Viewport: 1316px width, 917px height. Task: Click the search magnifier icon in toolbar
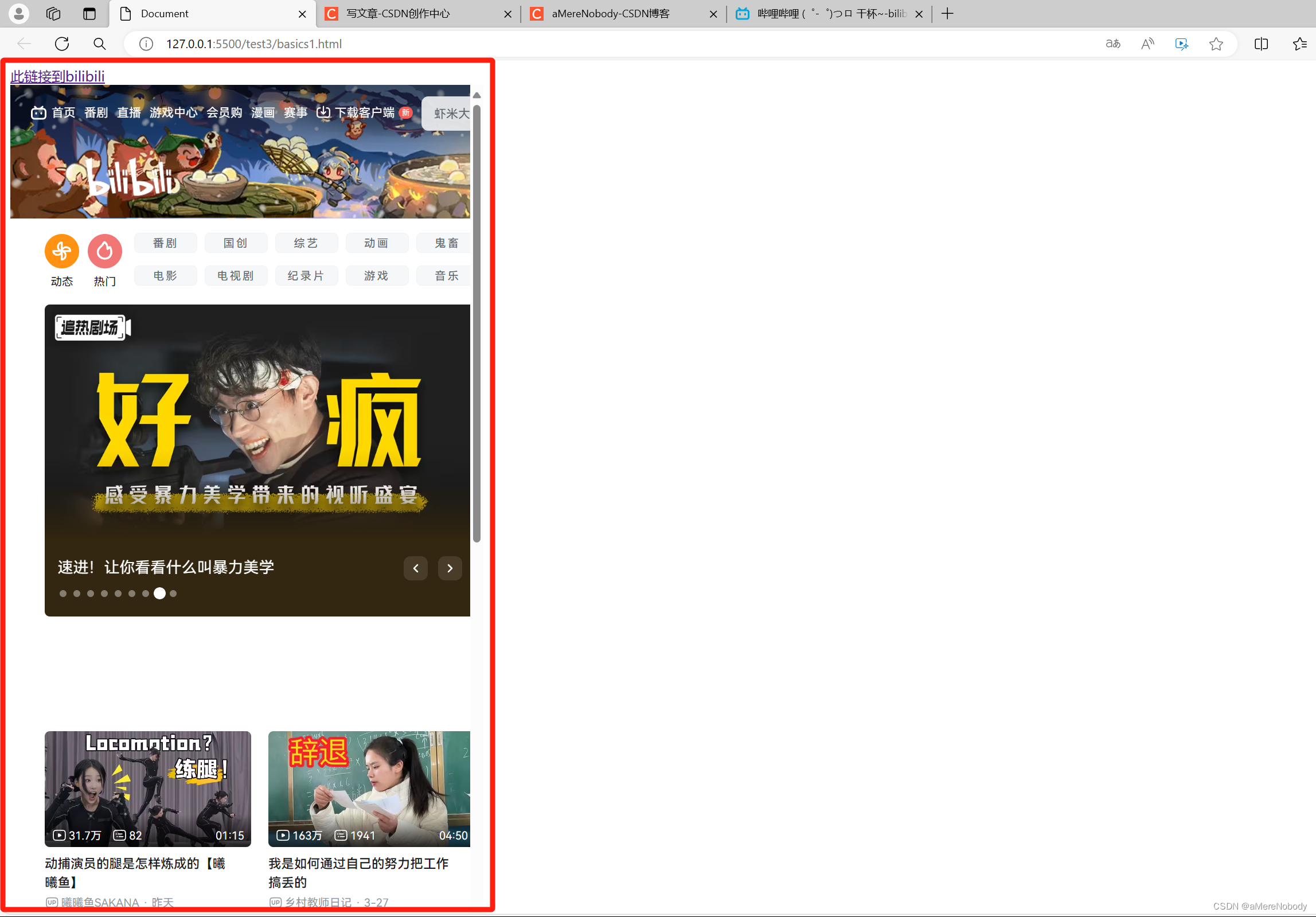[x=99, y=44]
